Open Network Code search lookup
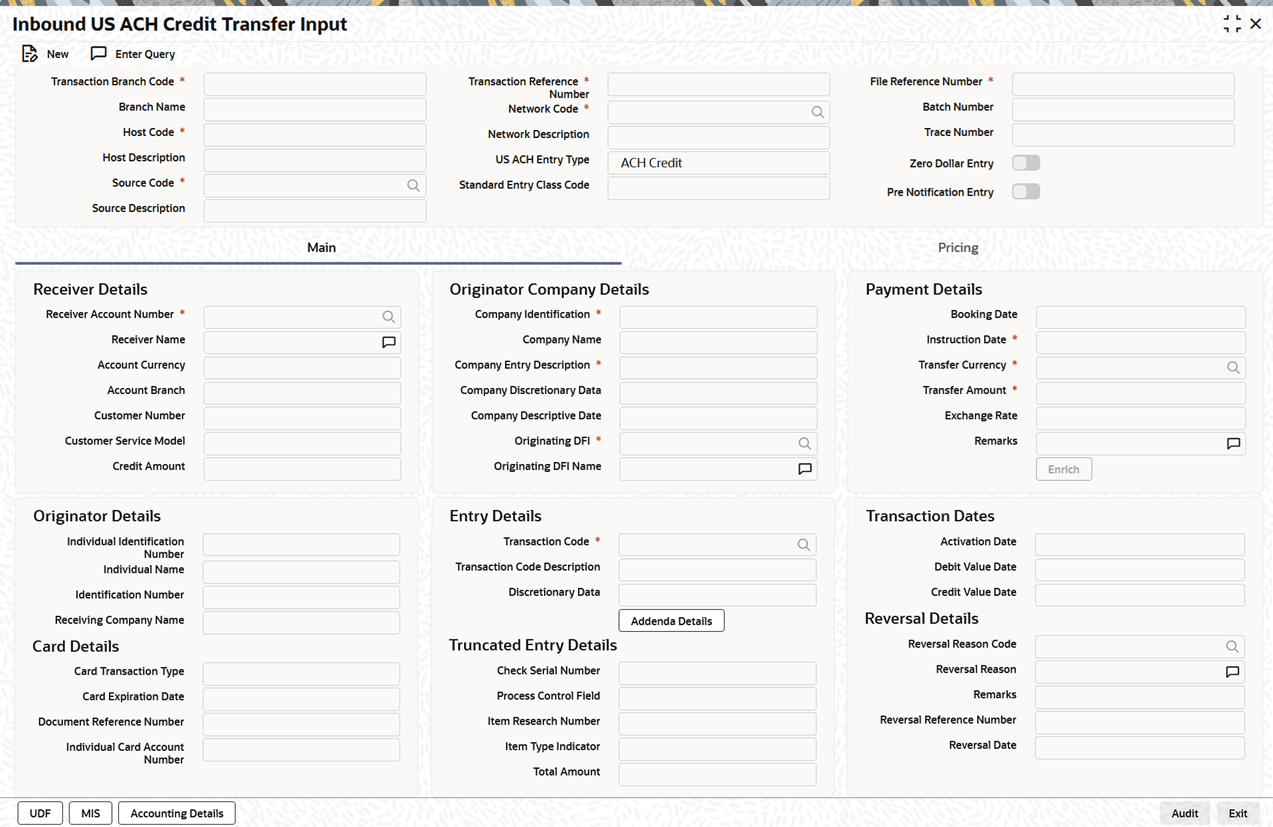 pyautogui.click(x=817, y=112)
